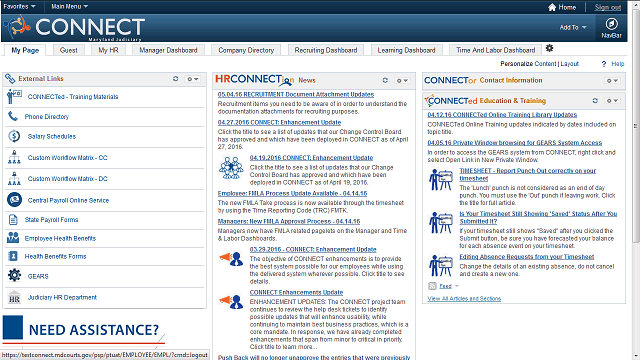Open the Main Menu dropdown
The height and width of the screenshot is (360, 640).
[x=69, y=7]
